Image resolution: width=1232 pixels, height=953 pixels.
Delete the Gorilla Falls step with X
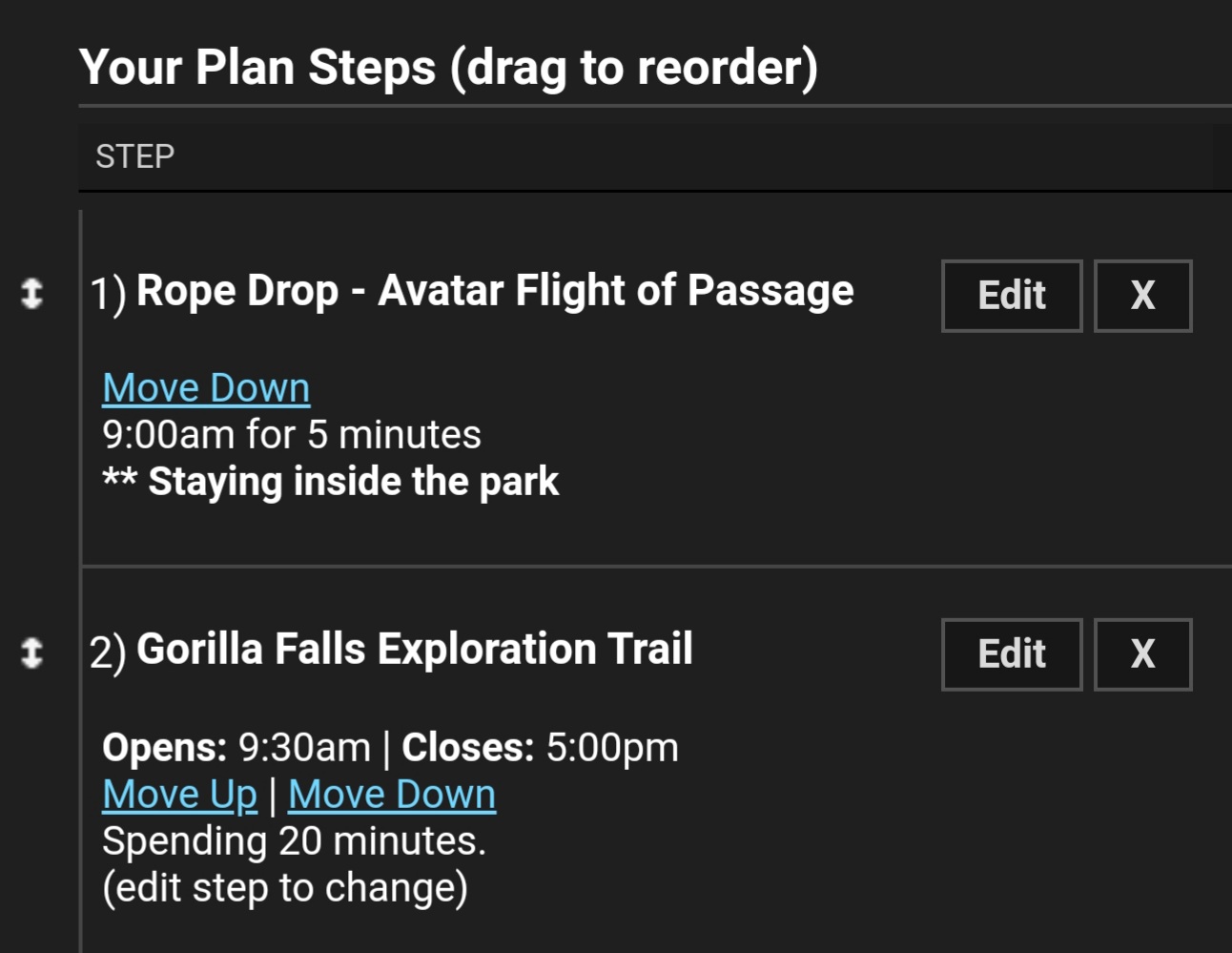(x=1141, y=654)
